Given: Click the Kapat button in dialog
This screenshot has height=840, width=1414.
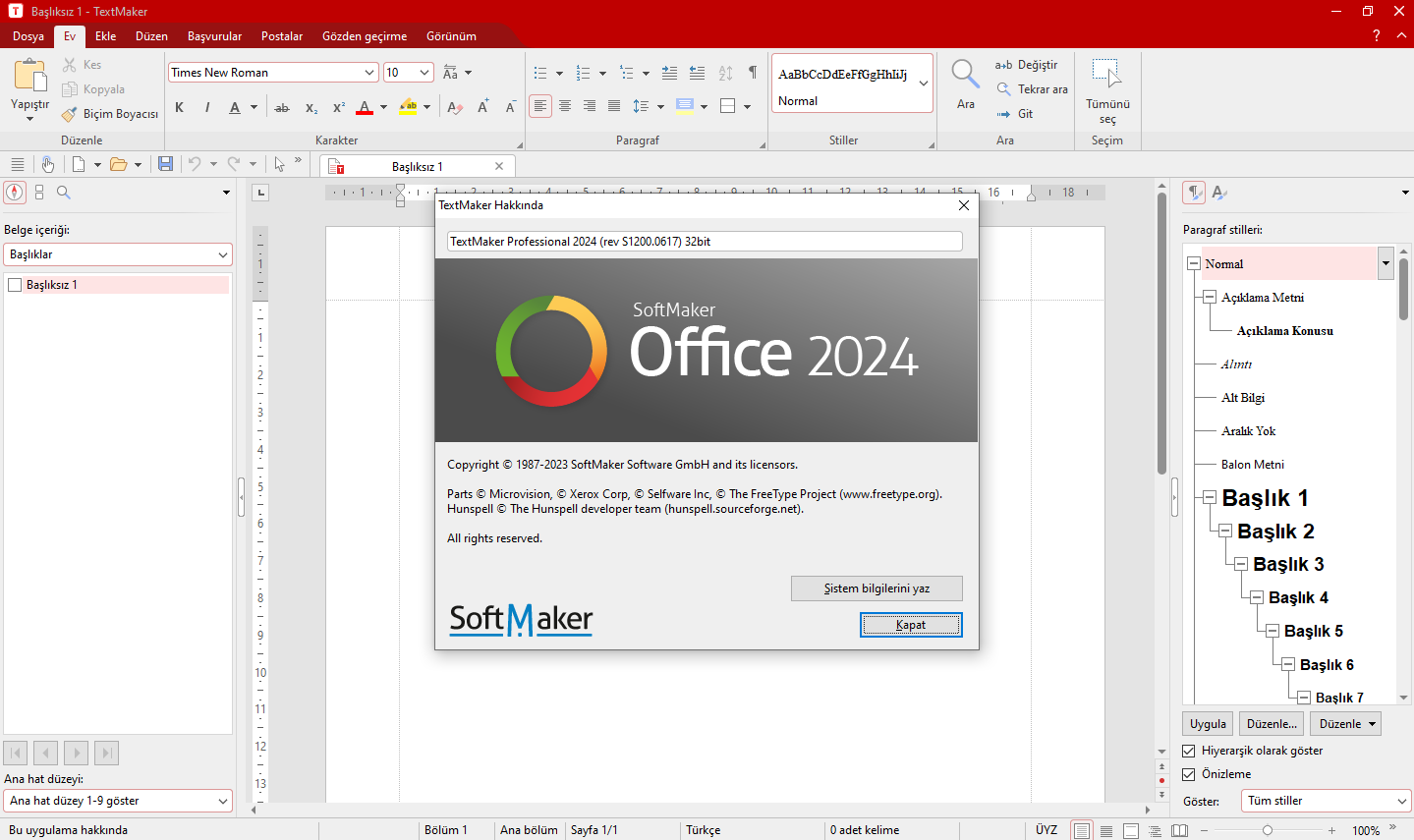Looking at the screenshot, I should point(911,625).
